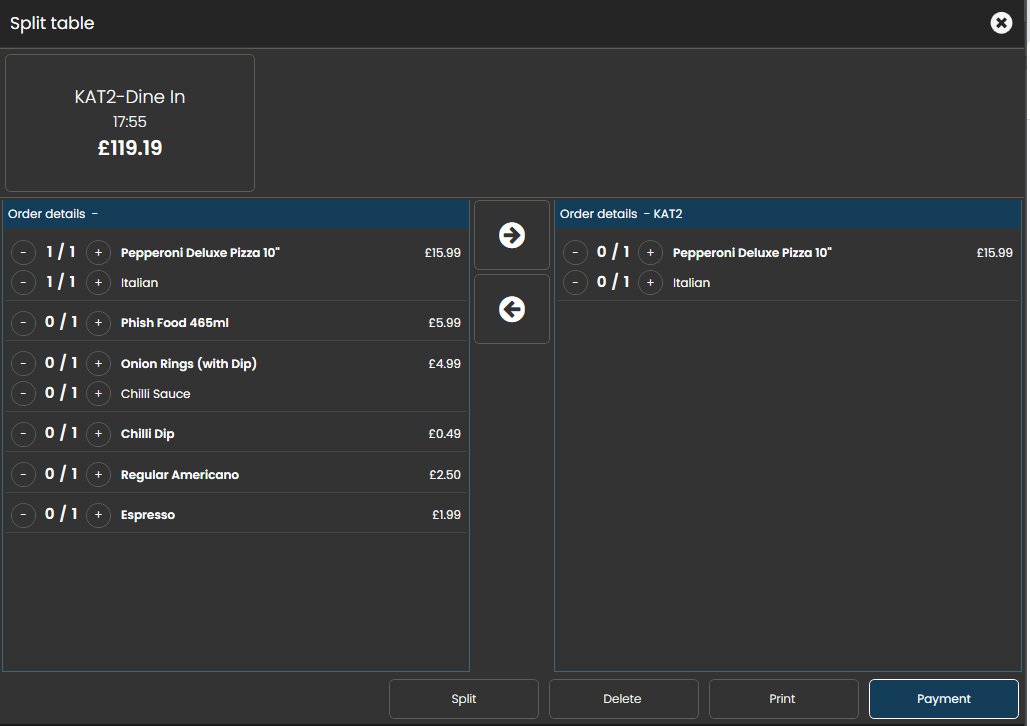Image resolution: width=1030 pixels, height=726 pixels.
Task: Increase Espresso quantity
Action: pyautogui.click(x=98, y=515)
